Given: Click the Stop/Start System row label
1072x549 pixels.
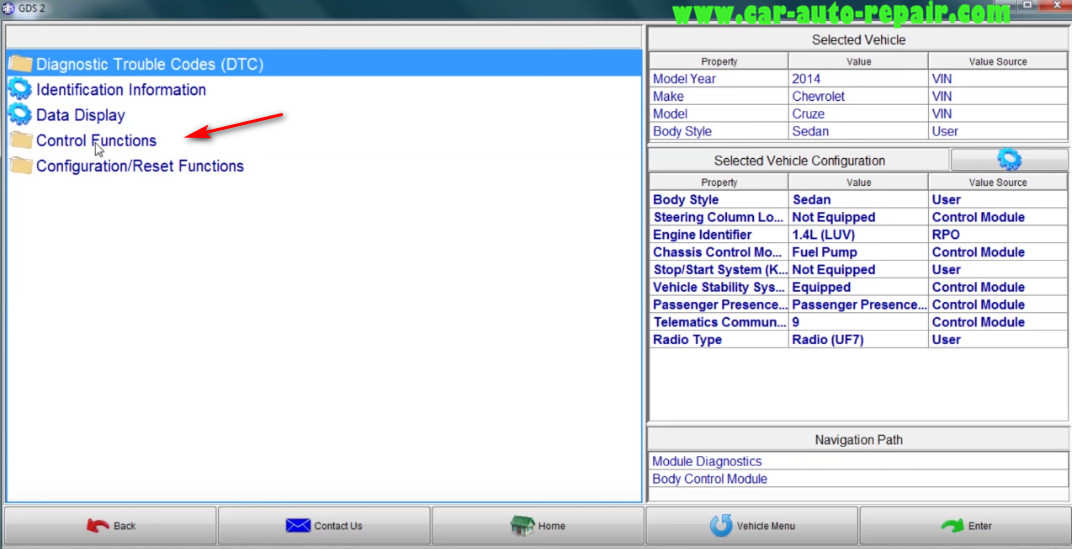Looking at the screenshot, I should tap(719, 269).
